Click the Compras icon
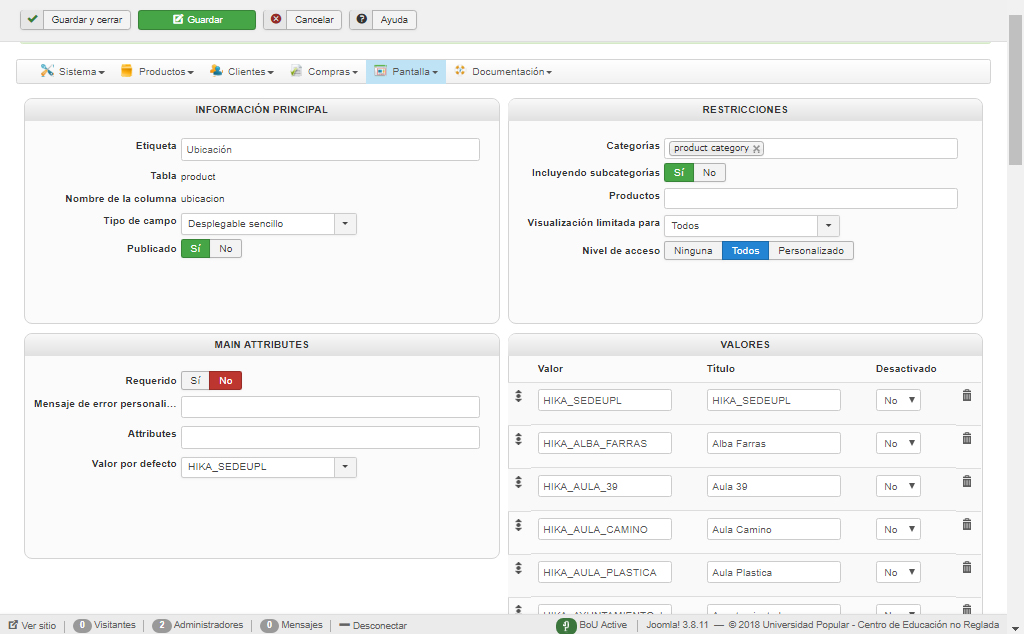1024x634 pixels. click(x=296, y=71)
